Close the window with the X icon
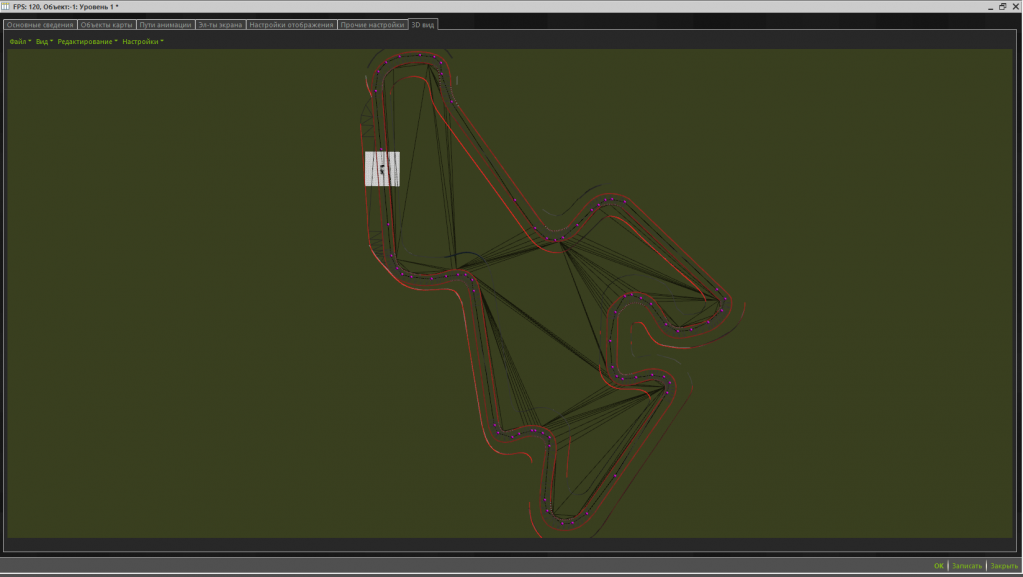This screenshot has height=577, width=1023. pyautogui.click(x=1015, y=6)
